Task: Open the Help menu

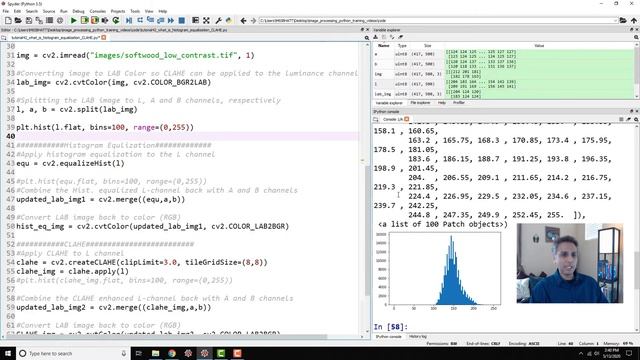Action: click(162, 11)
